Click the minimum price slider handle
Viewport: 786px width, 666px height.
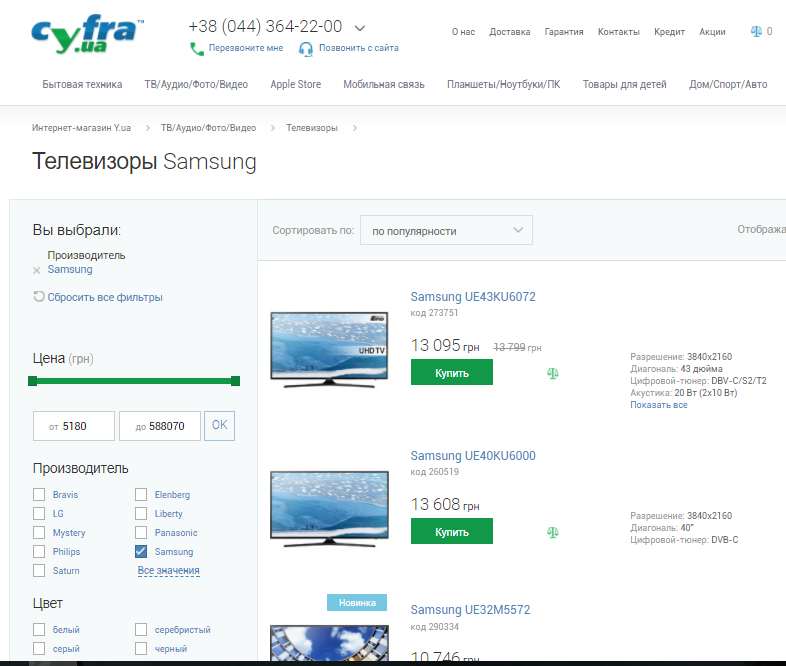(x=33, y=381)
